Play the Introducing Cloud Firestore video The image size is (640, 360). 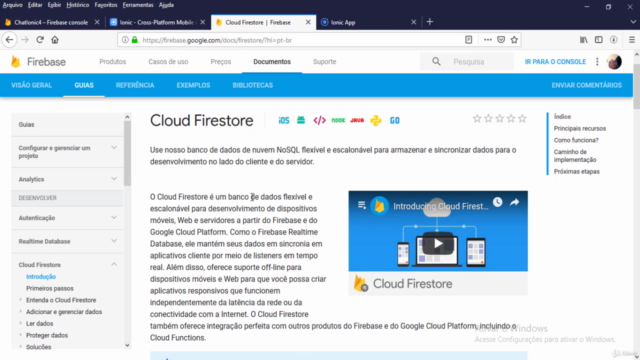click(438, 244)
